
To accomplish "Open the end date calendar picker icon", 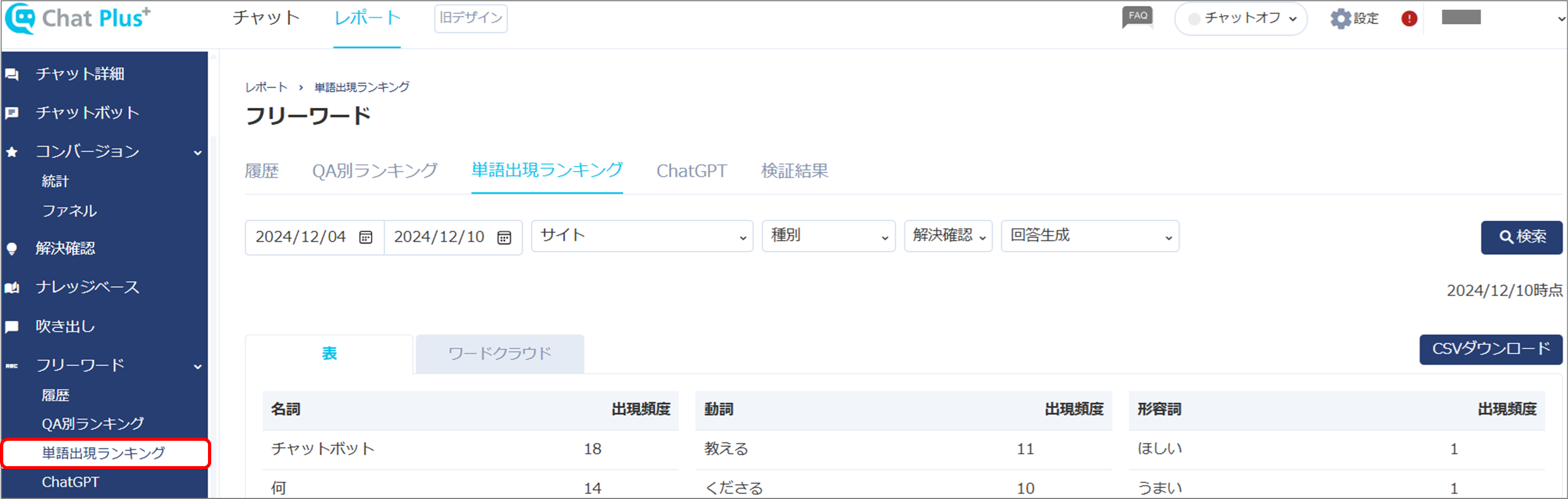I will point(504,237).
